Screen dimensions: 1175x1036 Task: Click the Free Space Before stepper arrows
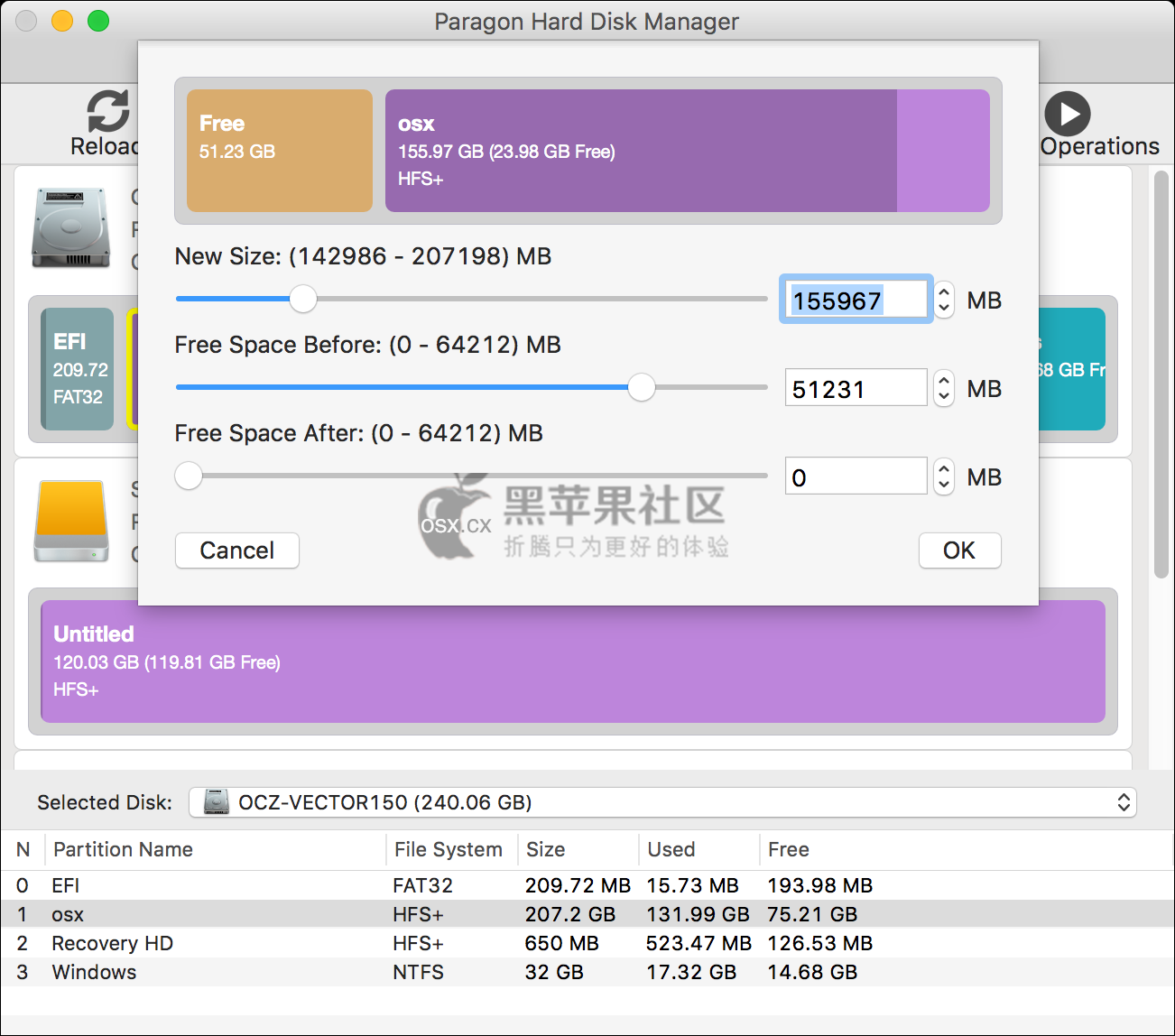[944, 388]
